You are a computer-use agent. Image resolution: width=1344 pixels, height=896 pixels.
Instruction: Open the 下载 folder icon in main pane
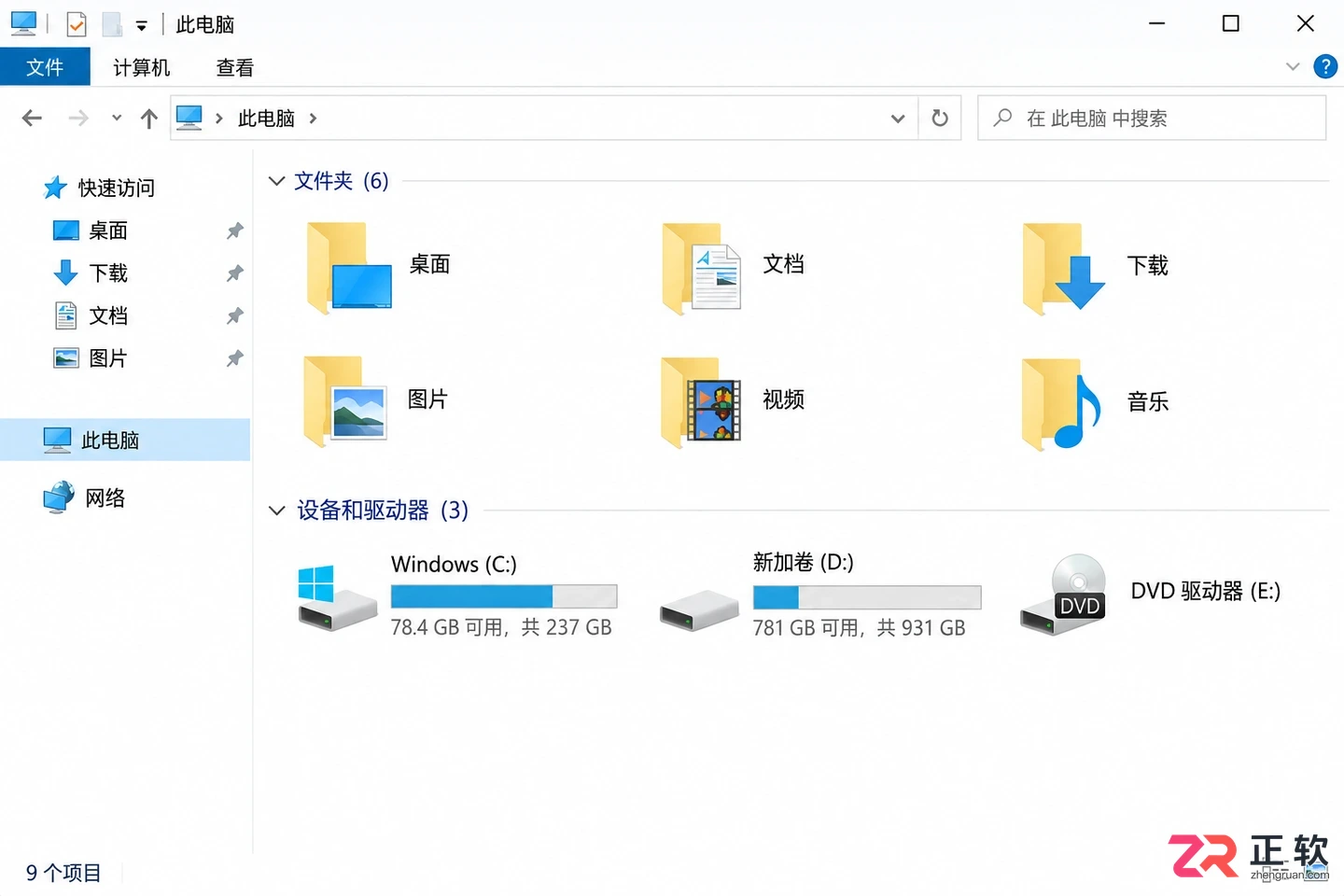[x=1064, y=268]
